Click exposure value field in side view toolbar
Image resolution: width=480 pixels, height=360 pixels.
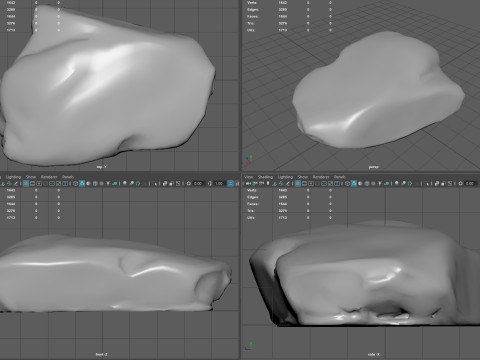[470, 183]
